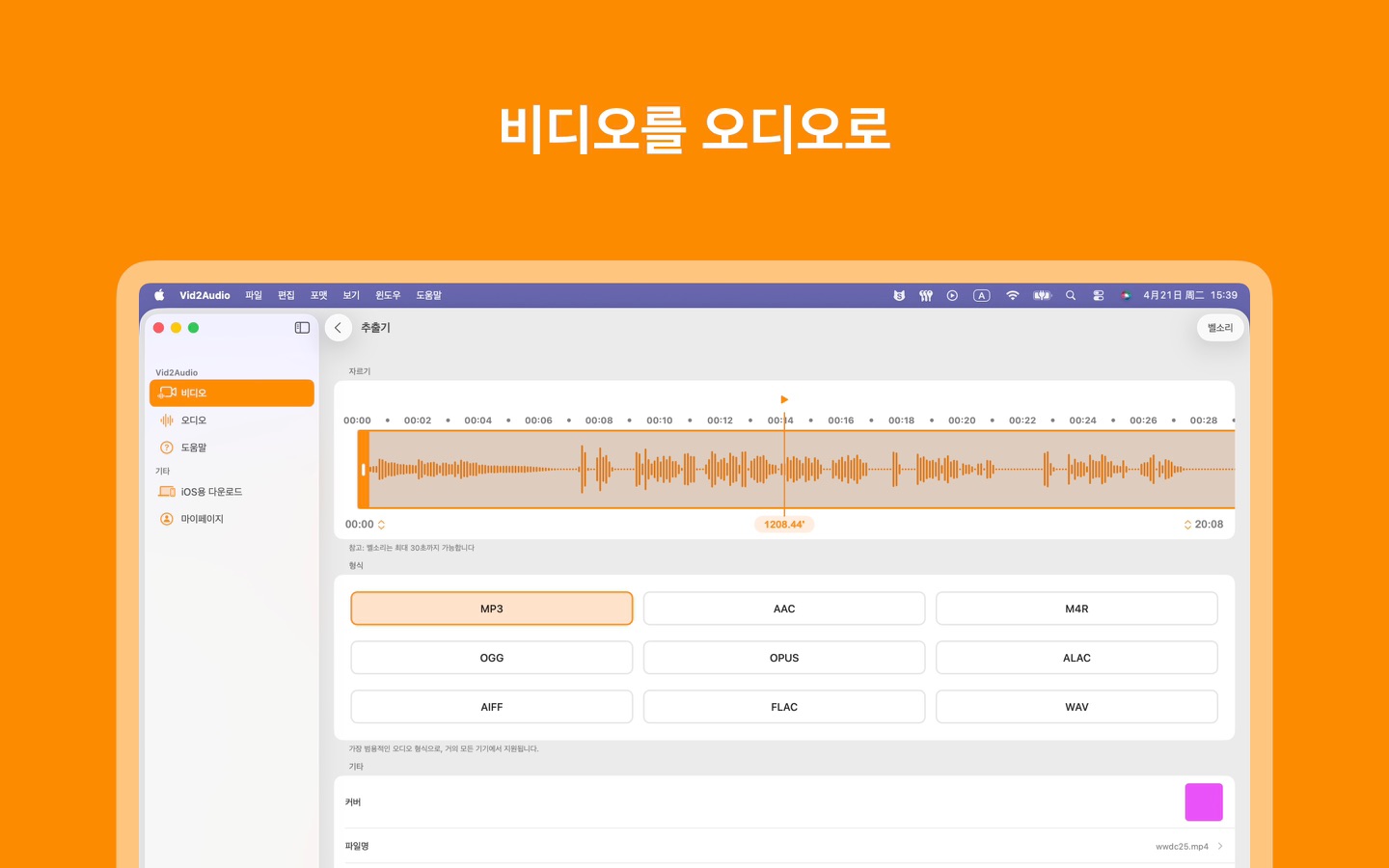This screenshot has width=1389, height=868.
Task: Open the 파일 menu
Action: tap(254, 295)
